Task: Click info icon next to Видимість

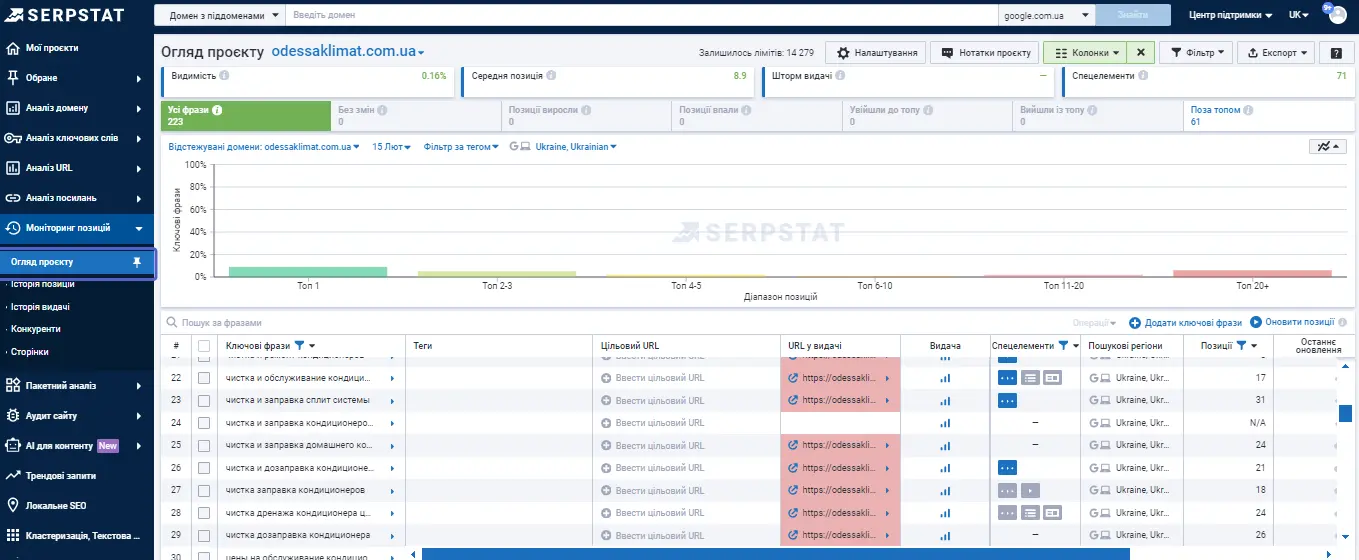Action: (224, 75)
